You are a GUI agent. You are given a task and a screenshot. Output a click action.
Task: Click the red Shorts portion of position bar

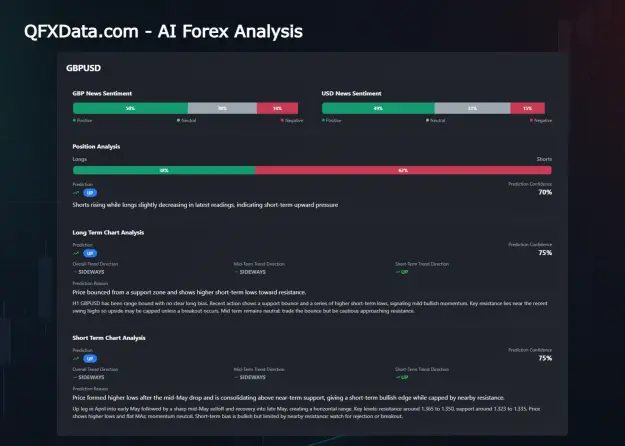403,171
